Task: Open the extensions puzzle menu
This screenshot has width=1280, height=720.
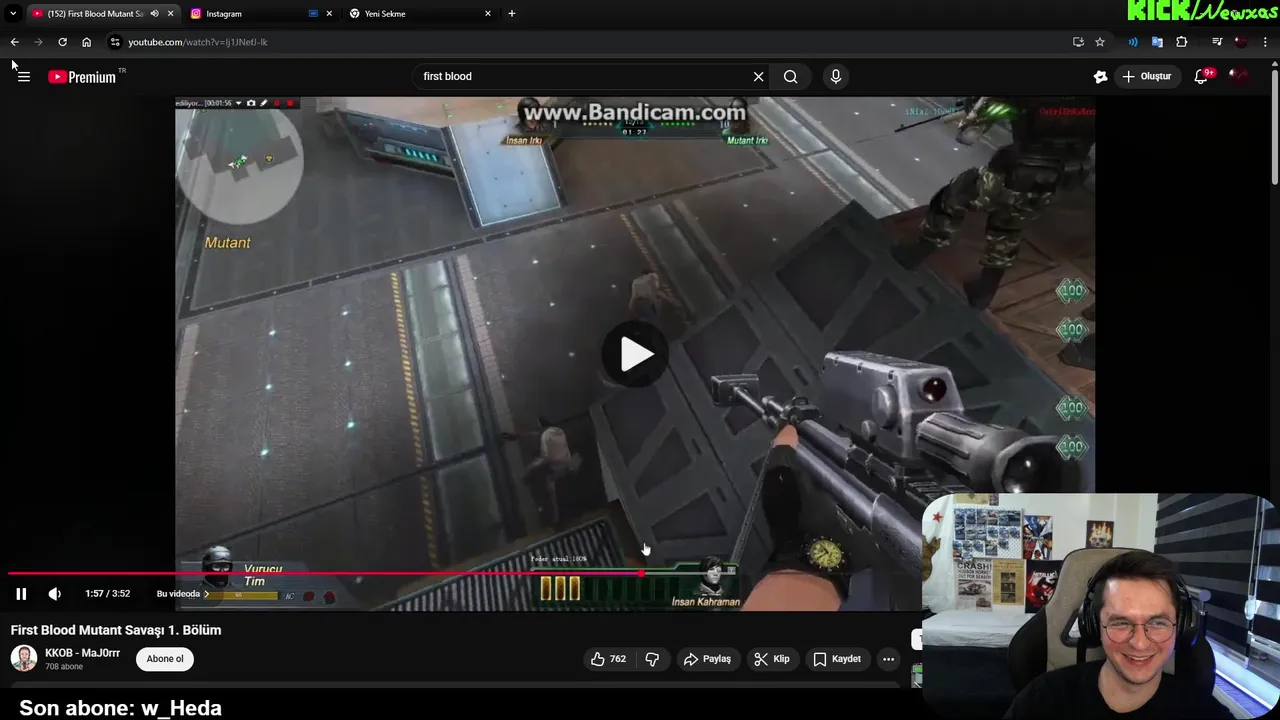Action: click(x=1182, y=42)
